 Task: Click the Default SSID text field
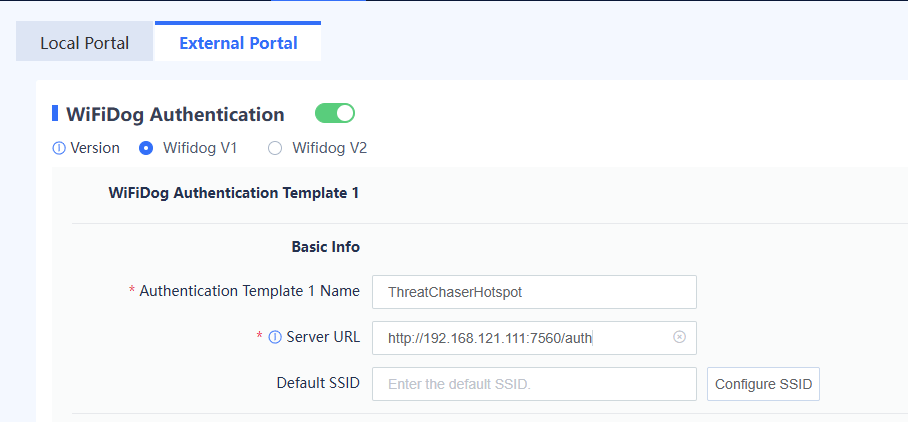[533, 384]
